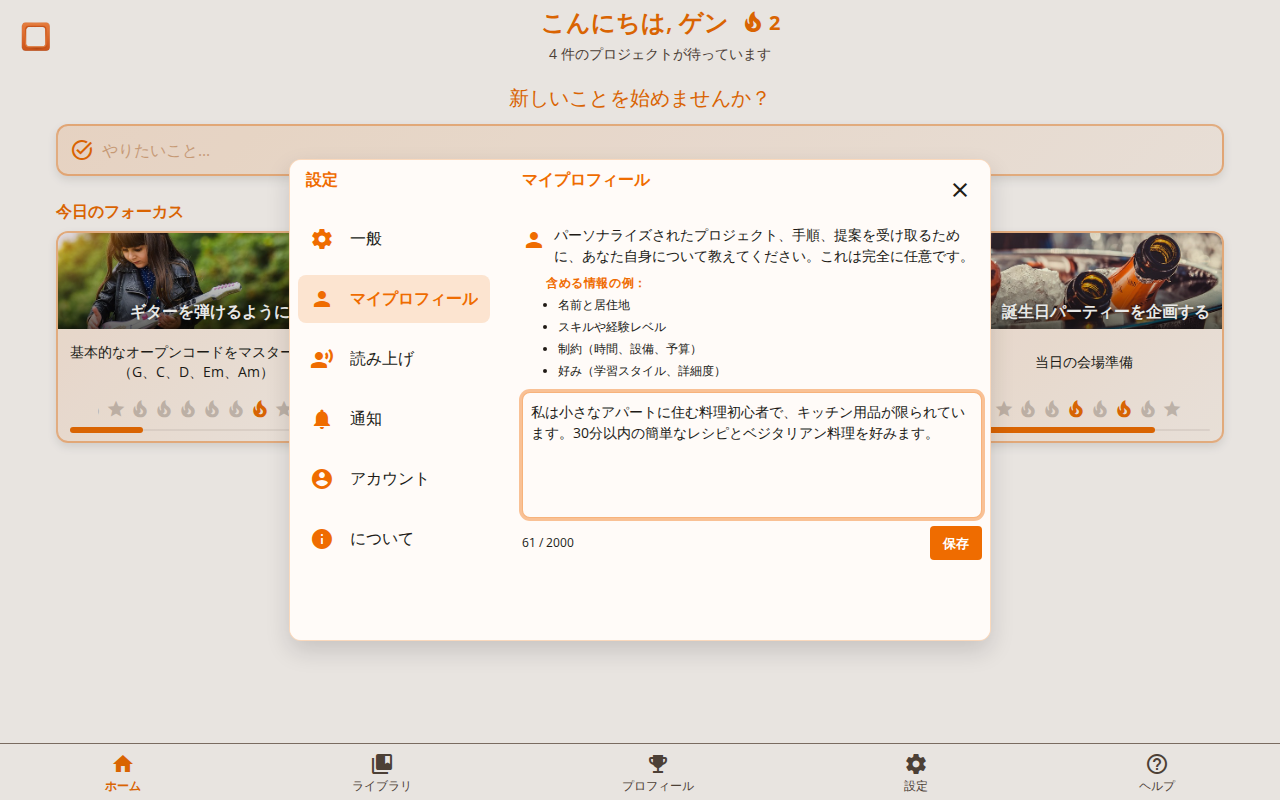
Task: Click the 今日のフォーカス heading
Action: [119, 212]
